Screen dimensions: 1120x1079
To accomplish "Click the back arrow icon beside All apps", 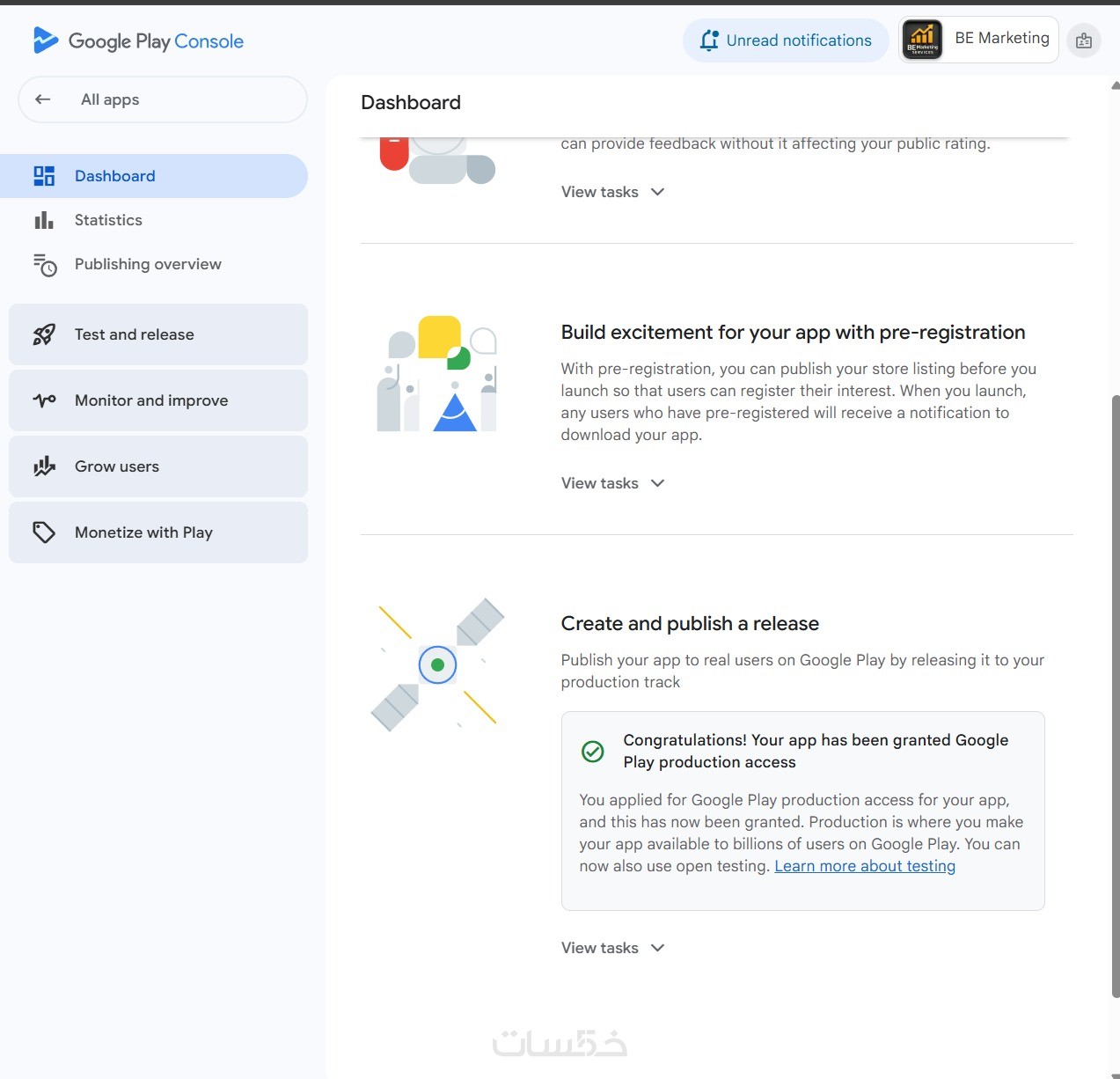I will pyautogui.click(x=42, y=99).
